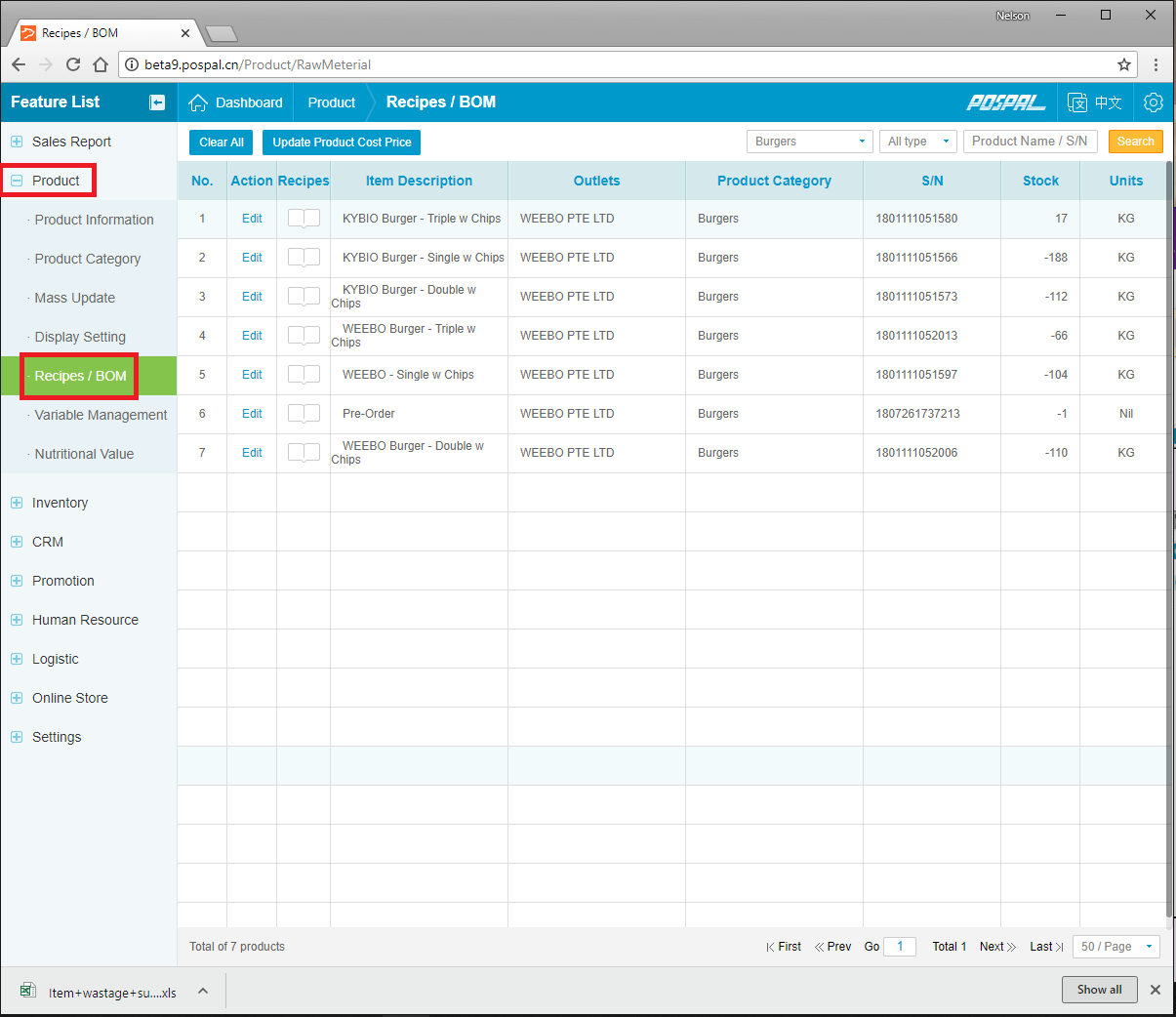
Task: Select Recipes / BOM menu item
Action: pyautogui.click(x=80, y=376)
